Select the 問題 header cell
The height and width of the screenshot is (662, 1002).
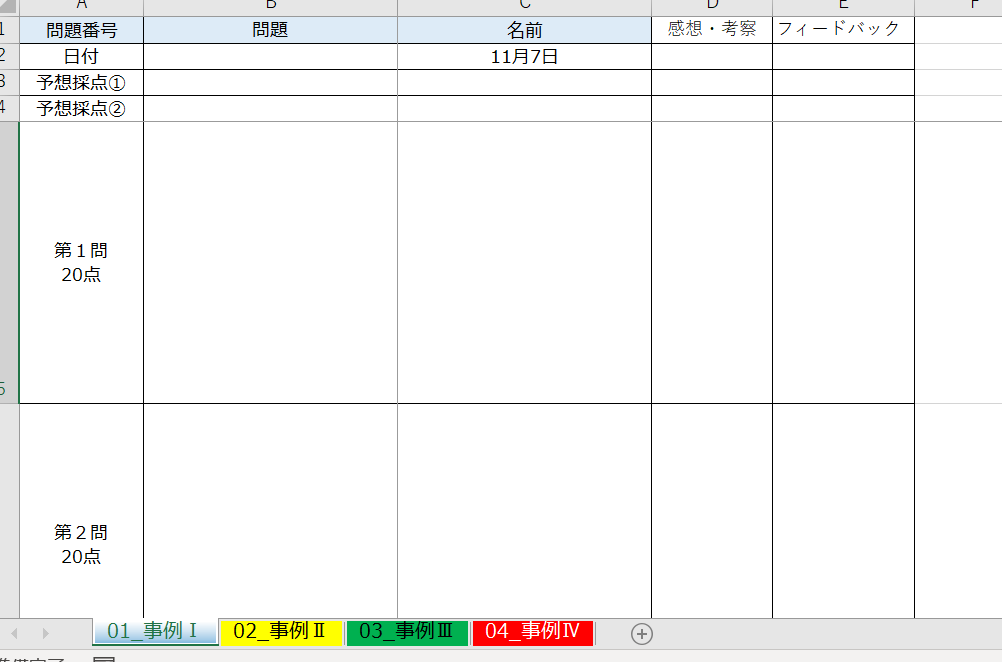tap(270, 30)
